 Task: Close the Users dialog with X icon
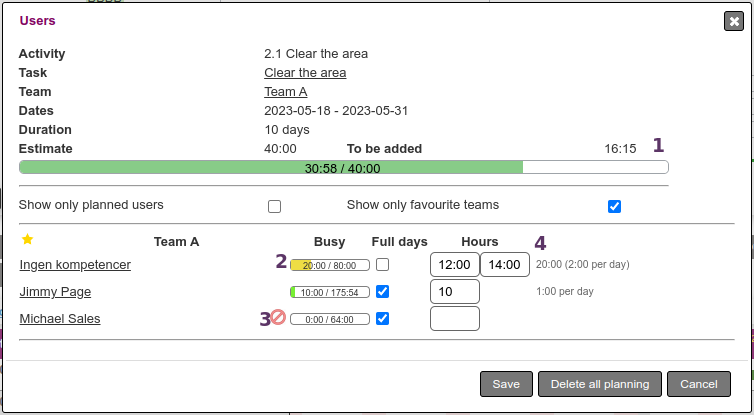pos(734,21)
